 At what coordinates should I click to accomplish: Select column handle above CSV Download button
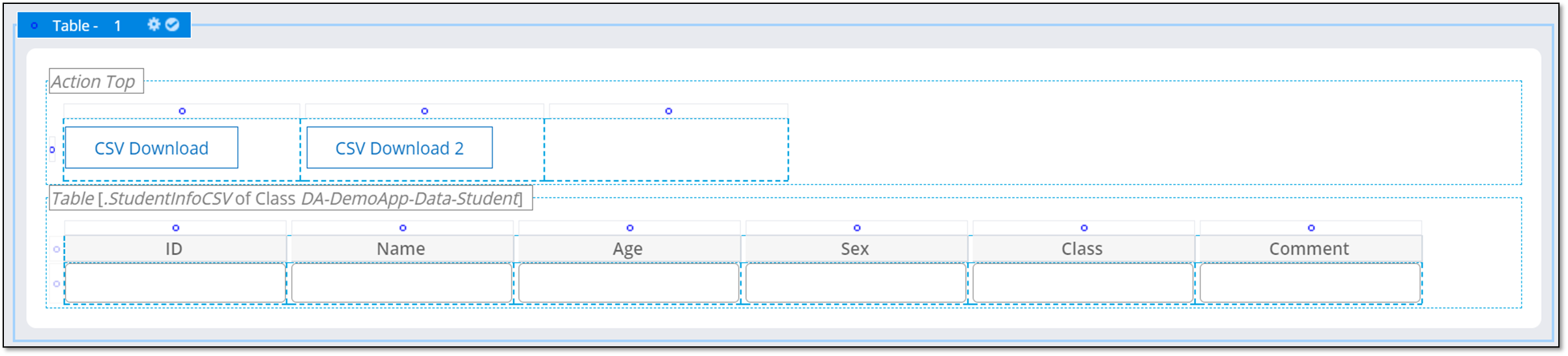click(x=182, y=111)
